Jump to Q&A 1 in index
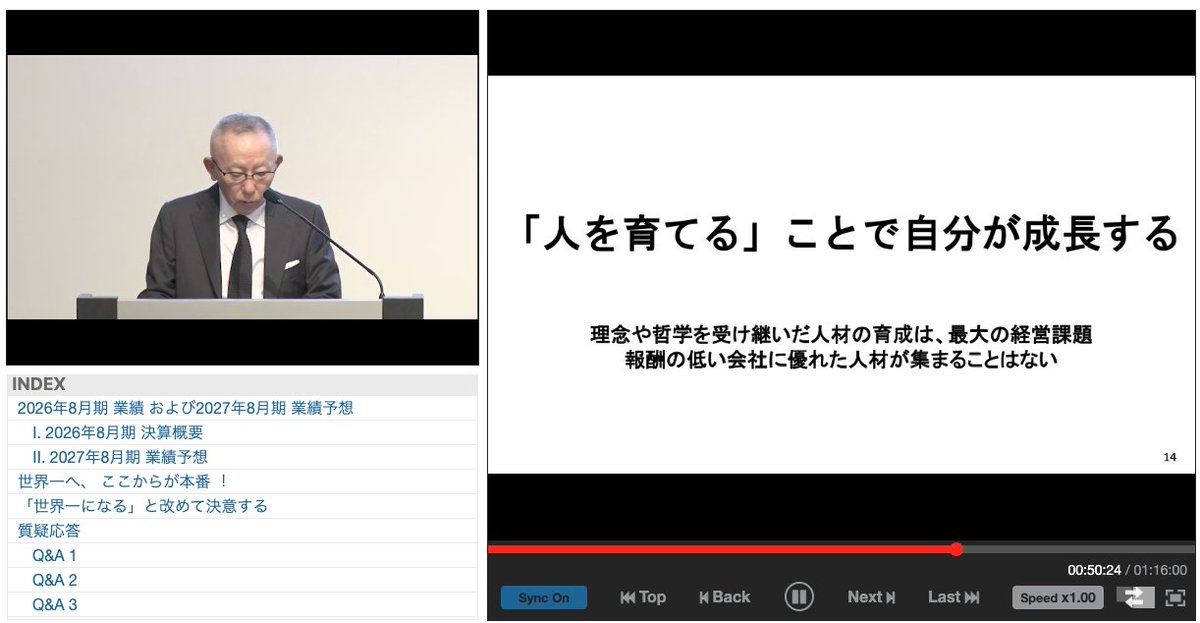Screen dimensions: 1200x623 click(54, 556)
